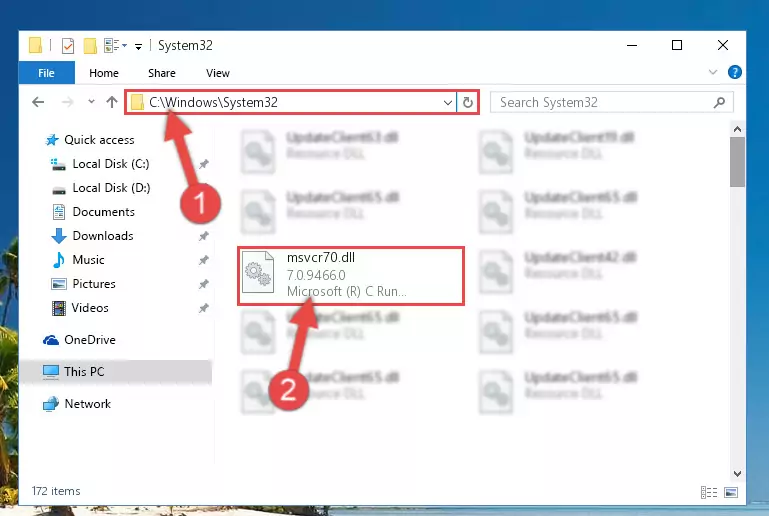This screenshot has height=516, width=769.
Task: Open Videos in the sidebar
Action: tap(80, 308)
